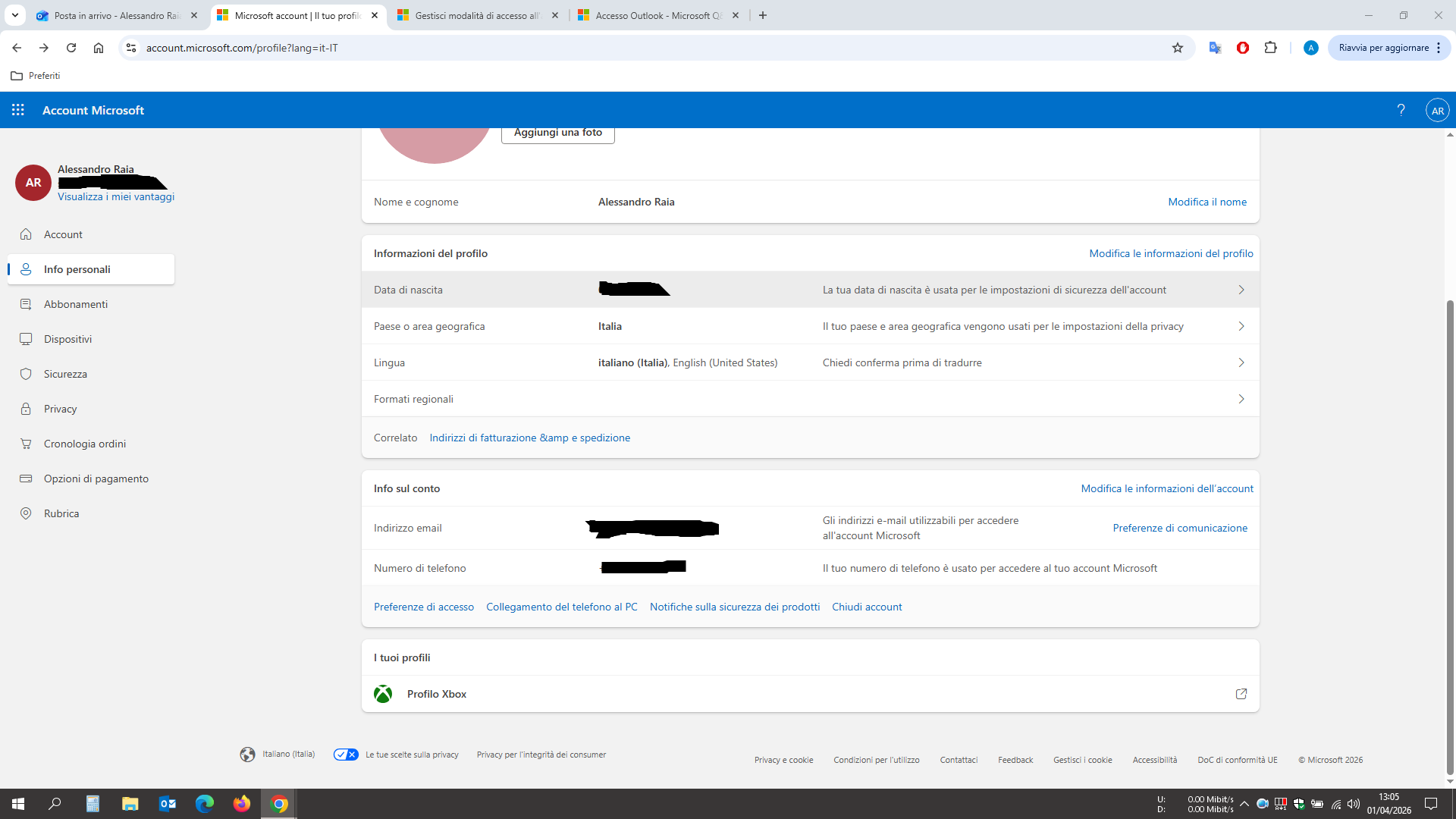The image size is (1456, 819).
Task: Open Notifiche sulla sicurezza dei prodotti link
Action: click(x=735, y=607)
